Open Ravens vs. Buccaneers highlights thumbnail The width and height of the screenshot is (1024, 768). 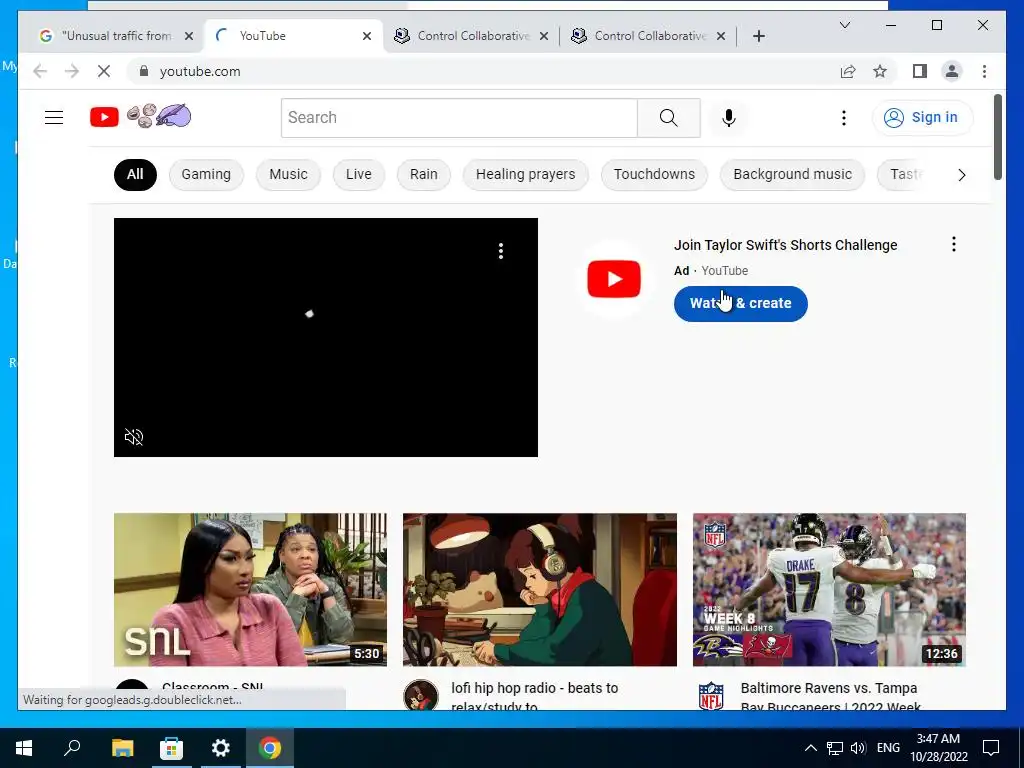click(829, 590)
